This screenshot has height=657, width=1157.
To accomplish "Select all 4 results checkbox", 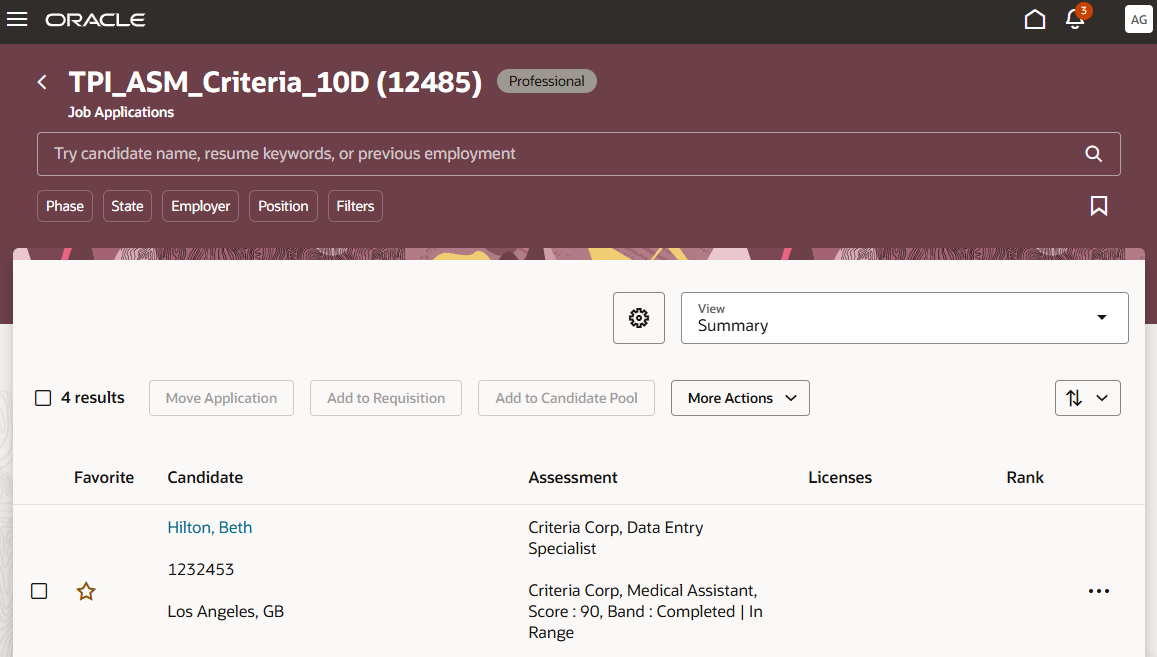I will [x=43, y=398].
